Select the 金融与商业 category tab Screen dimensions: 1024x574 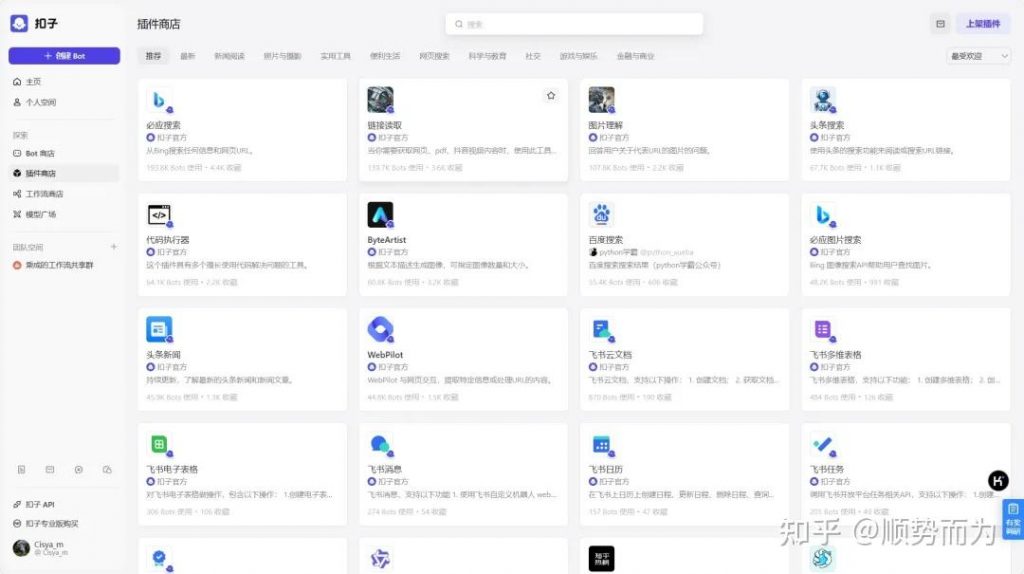[635, 56]
